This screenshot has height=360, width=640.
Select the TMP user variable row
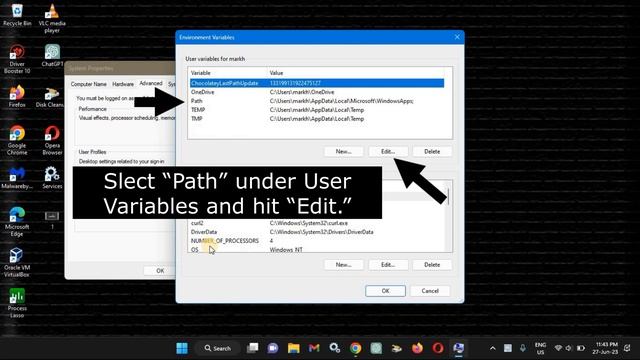317,119
